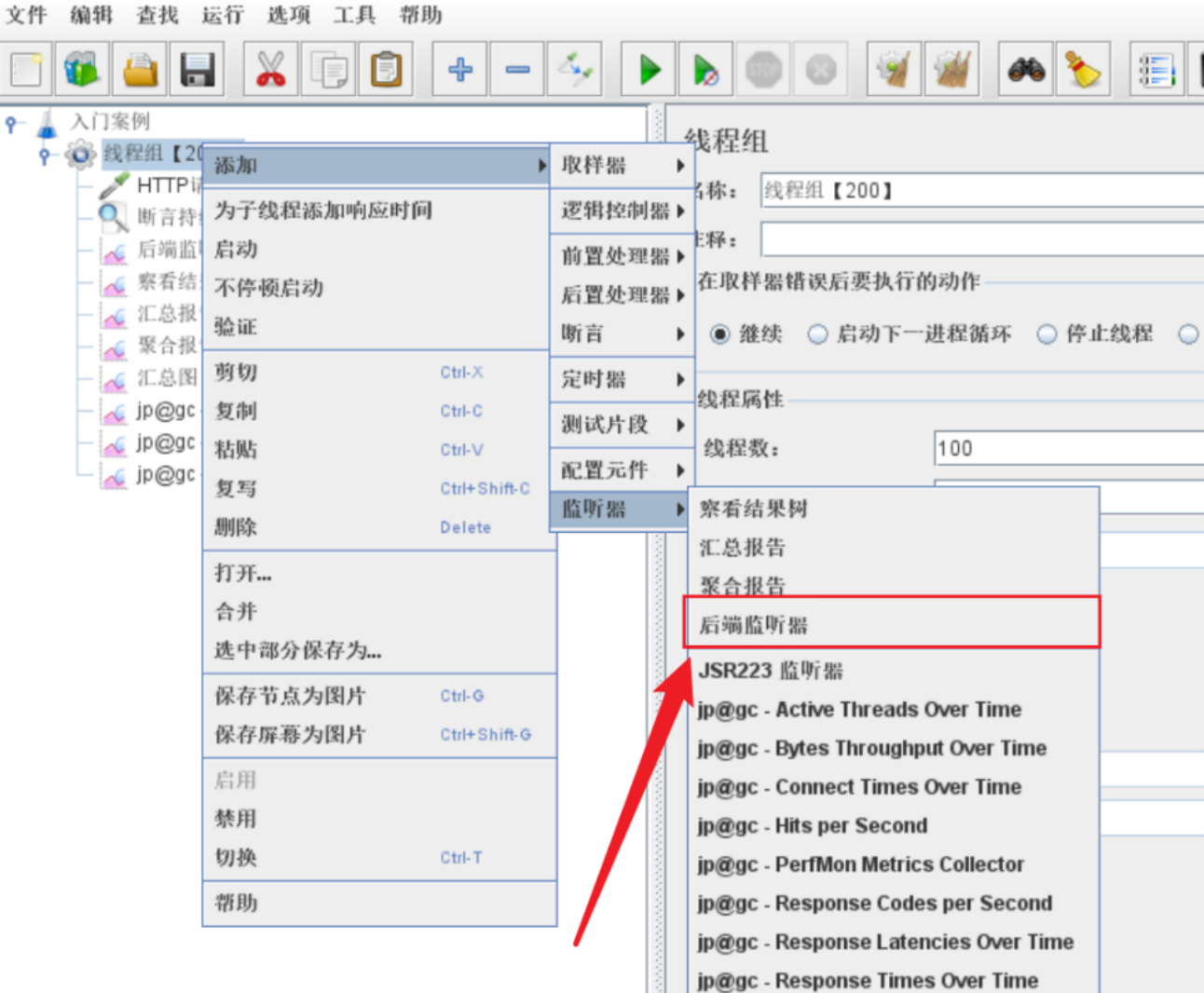Choose 后端监听器 from listener submenu

pyautogui.click(x=893, y=625)
